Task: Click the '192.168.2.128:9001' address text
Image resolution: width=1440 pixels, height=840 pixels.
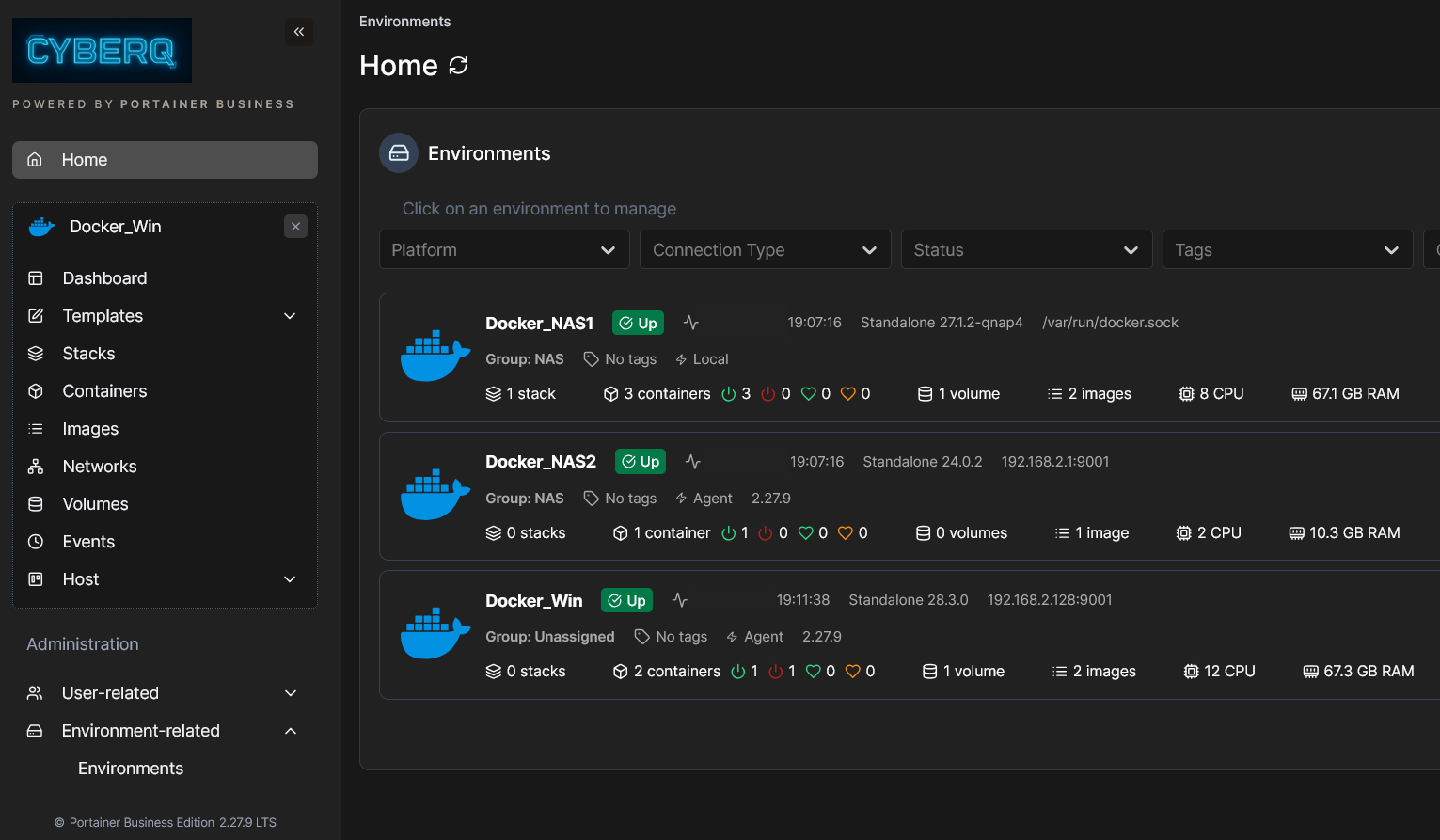Action: pos(1050,600)
